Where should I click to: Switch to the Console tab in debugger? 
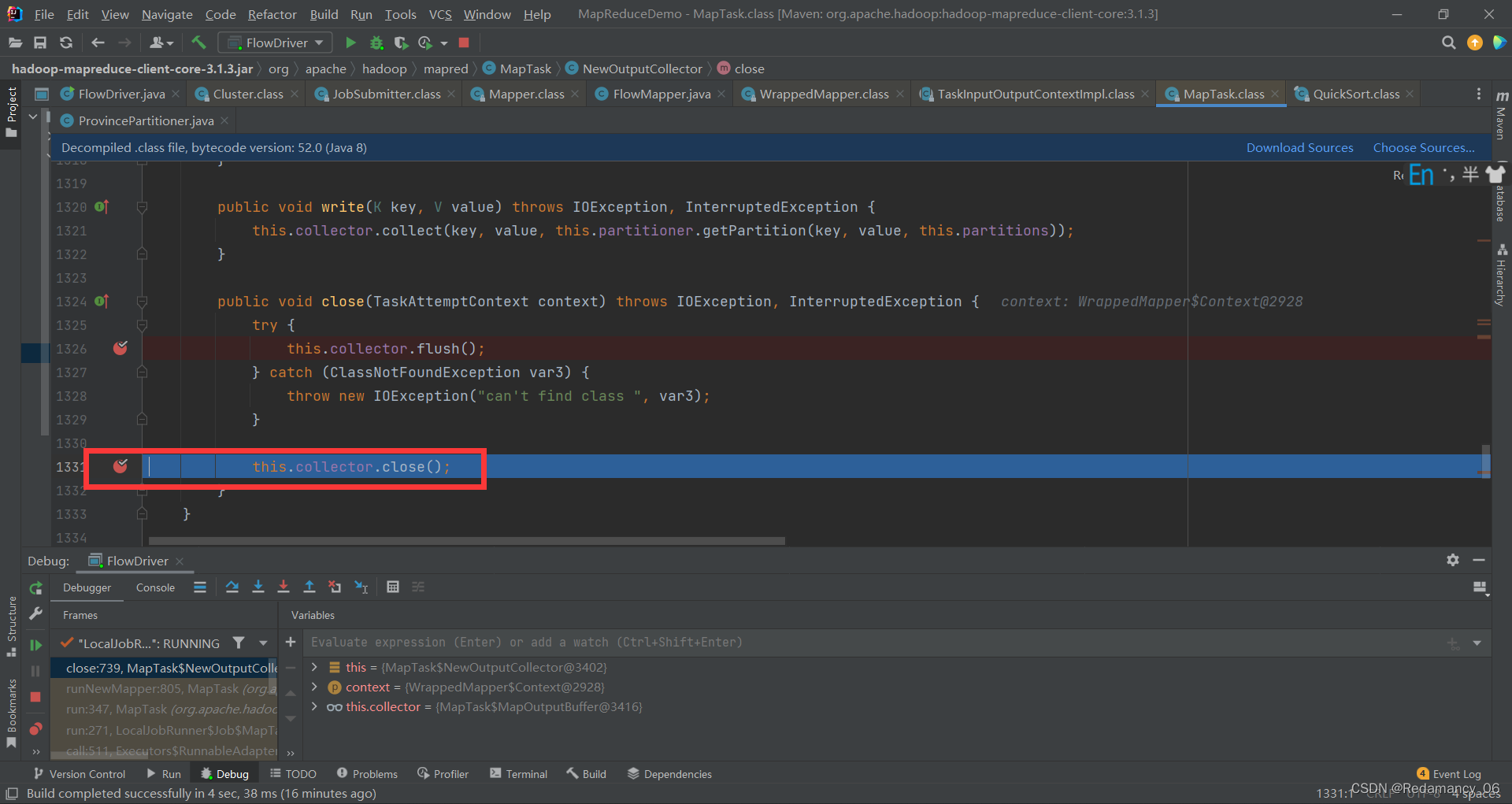point(155,587)
